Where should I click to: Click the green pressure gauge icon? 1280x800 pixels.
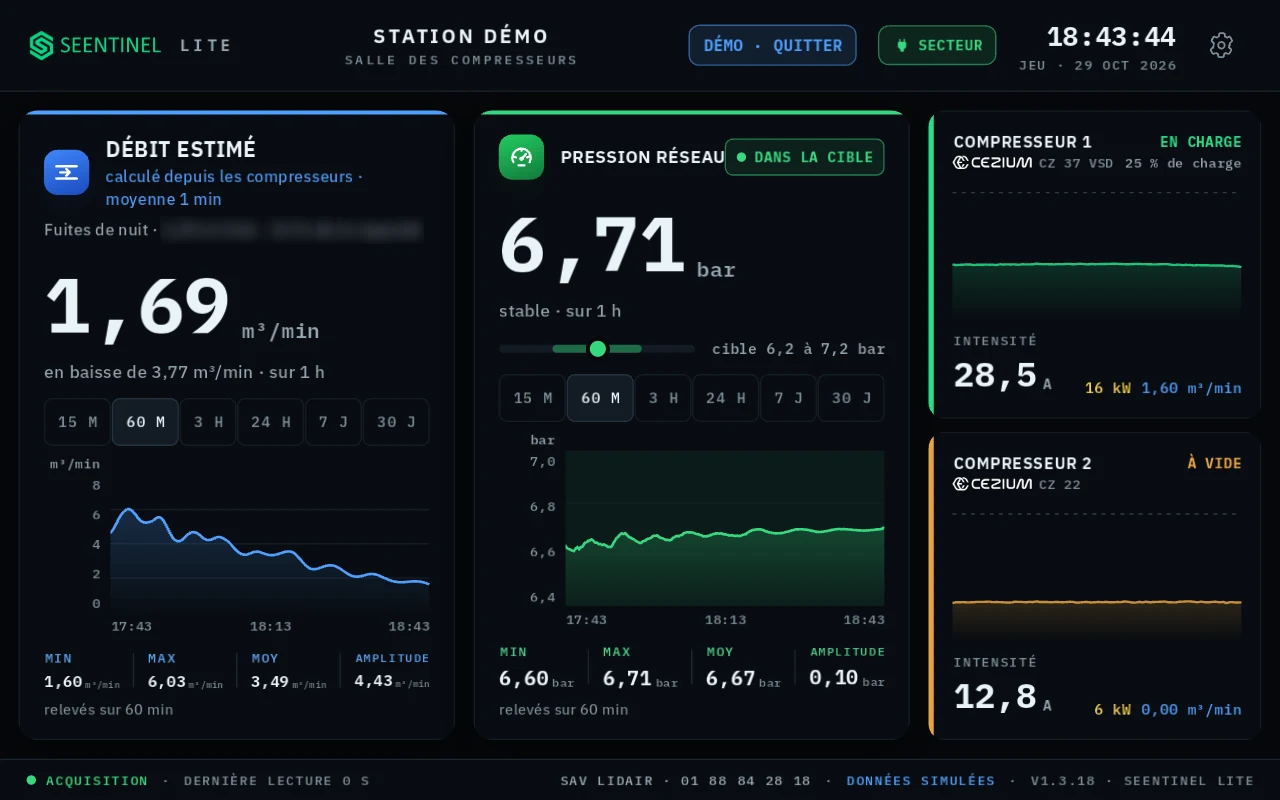tap(521, 157)
